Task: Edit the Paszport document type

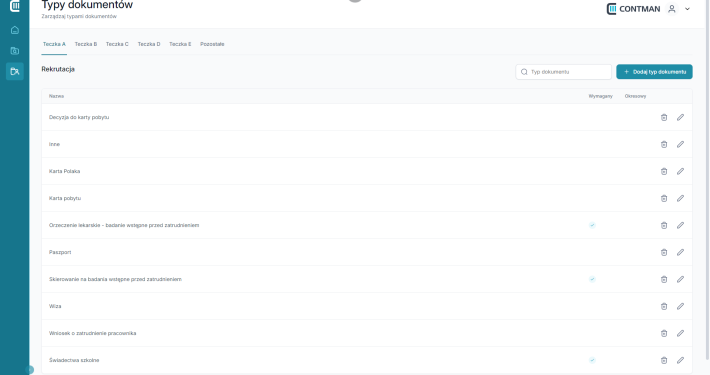Action: 680,252
